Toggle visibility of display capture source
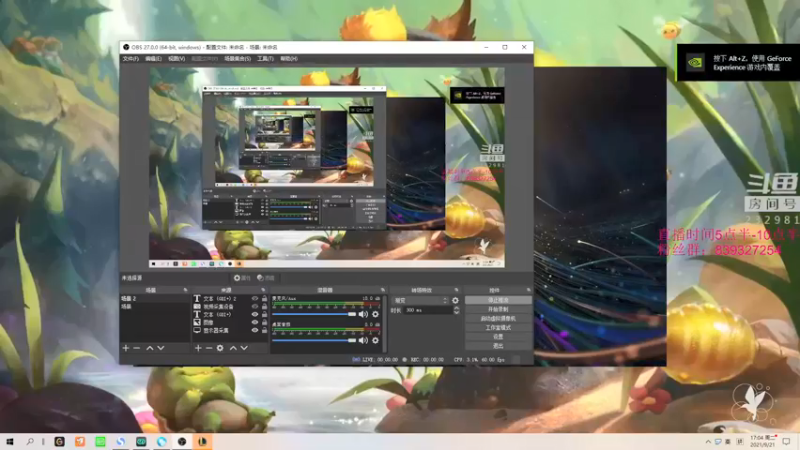Viewport: 800px width, 450px height. (255, 331)
